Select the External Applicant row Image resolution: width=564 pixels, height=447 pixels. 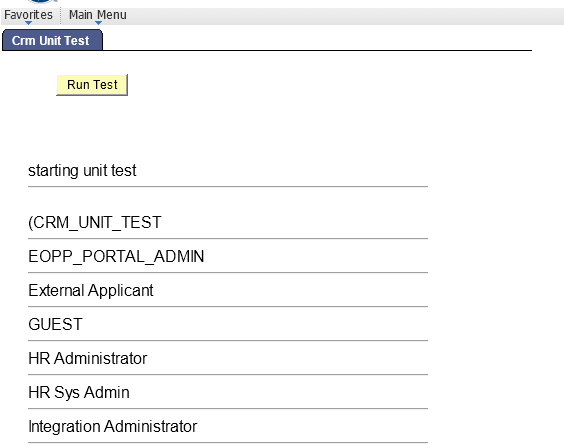228,290
